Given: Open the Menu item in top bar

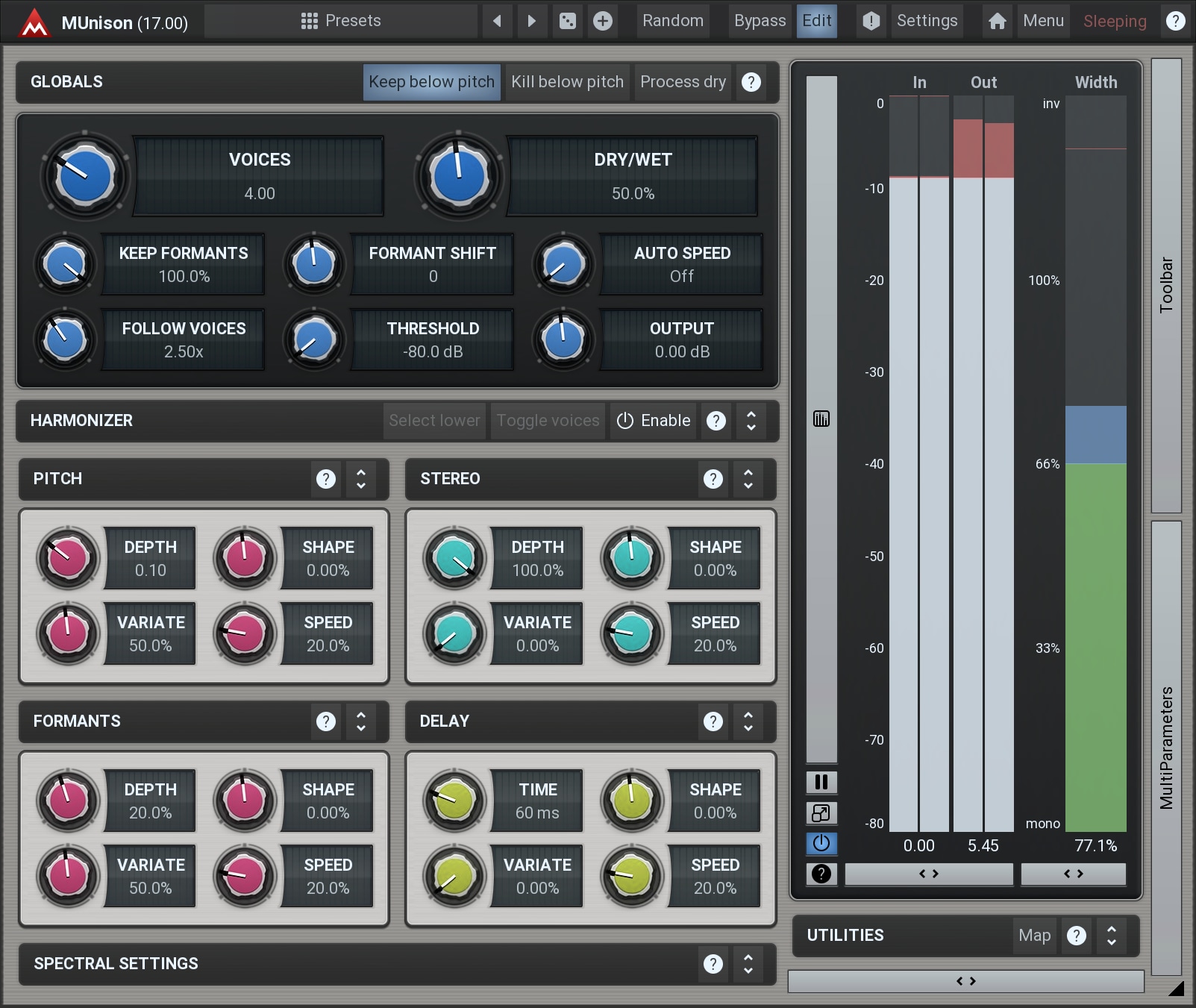Looking at the screenshot, I should click(x=1043, y=21).
